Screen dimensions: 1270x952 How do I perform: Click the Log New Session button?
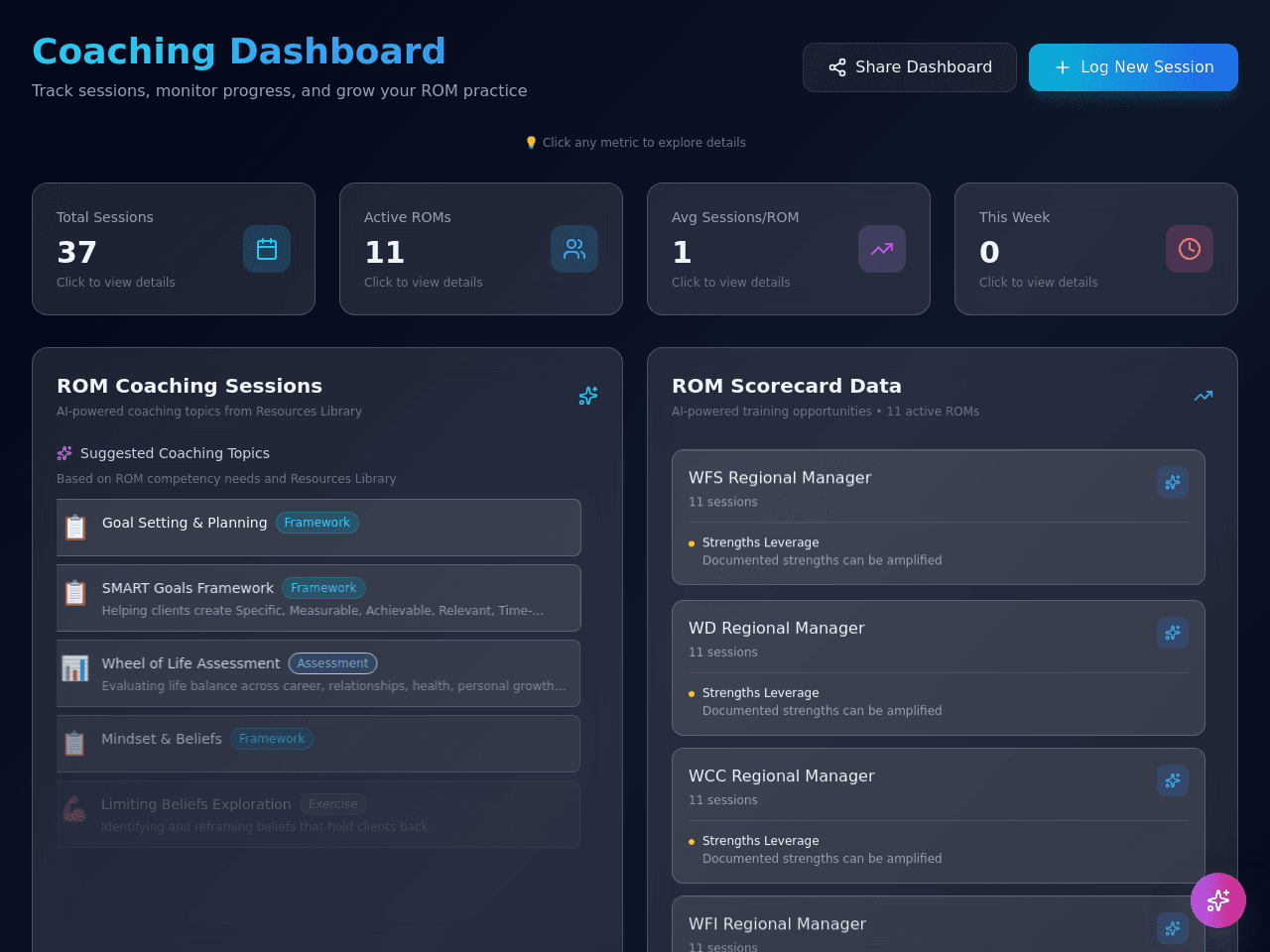(1133, 67)
